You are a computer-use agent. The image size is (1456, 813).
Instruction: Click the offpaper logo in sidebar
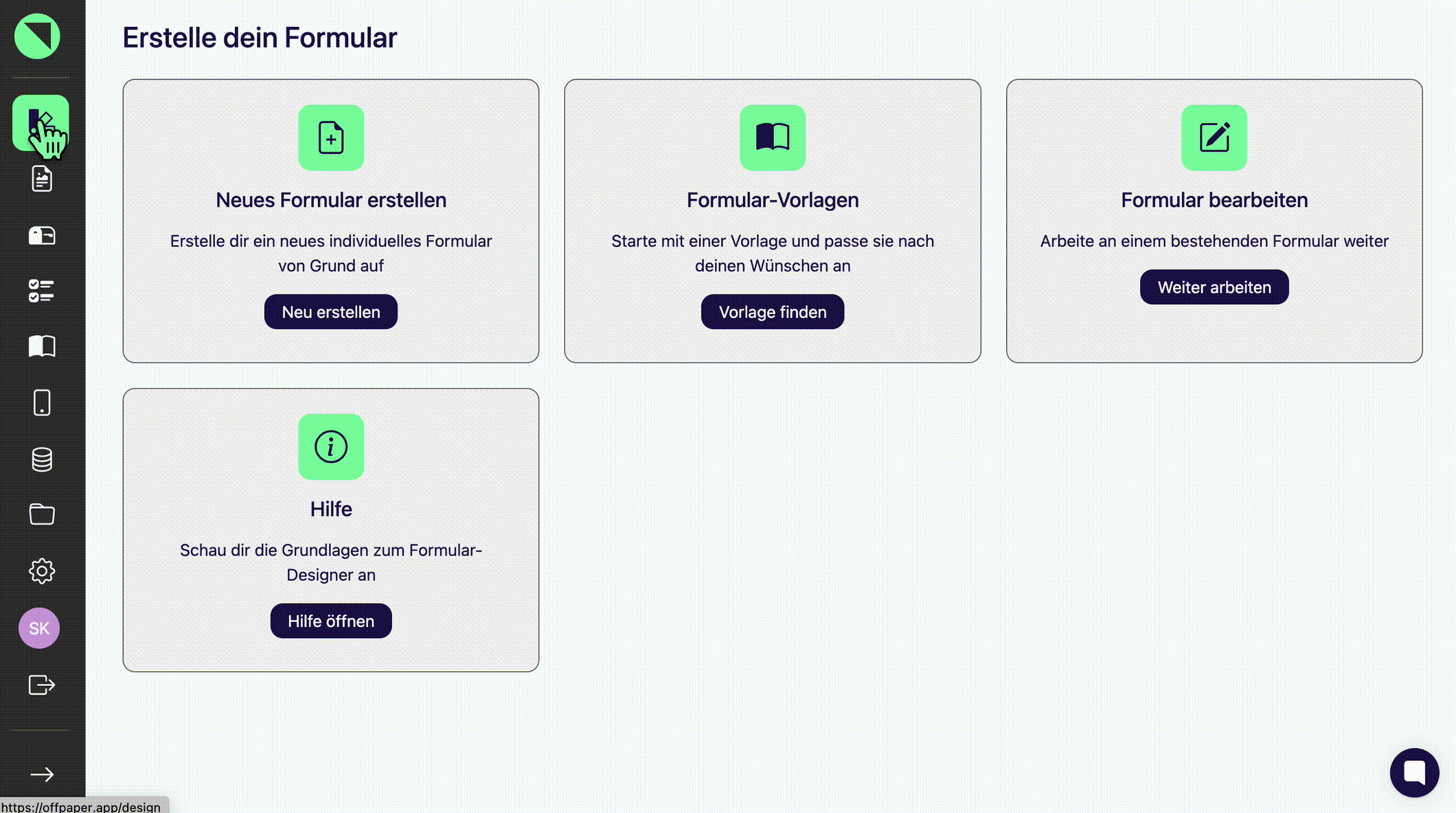pos(37,36)
